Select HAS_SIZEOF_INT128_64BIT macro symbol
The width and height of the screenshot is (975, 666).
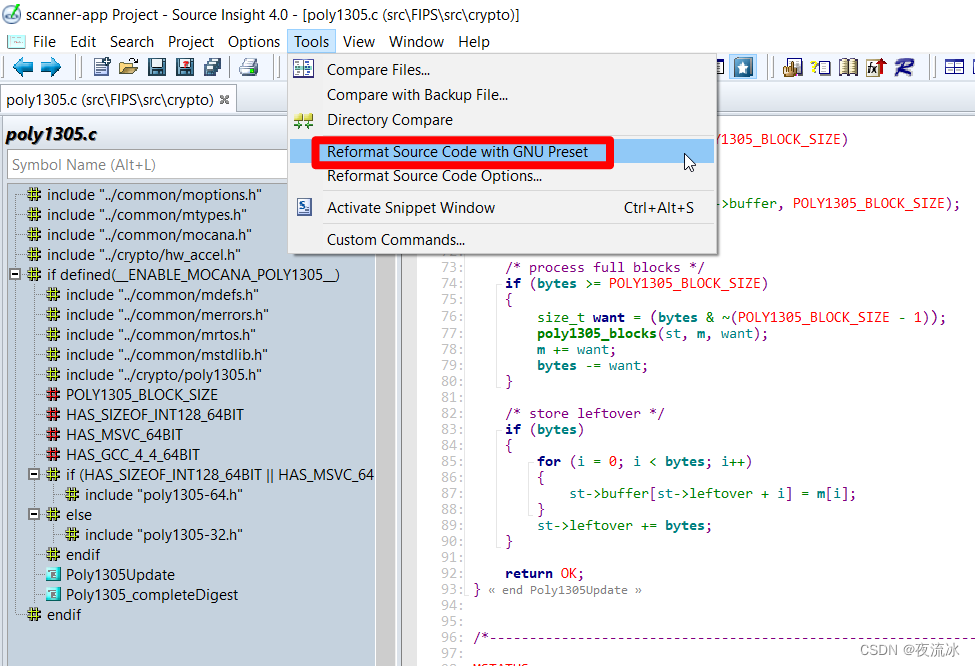pos(154,414)
